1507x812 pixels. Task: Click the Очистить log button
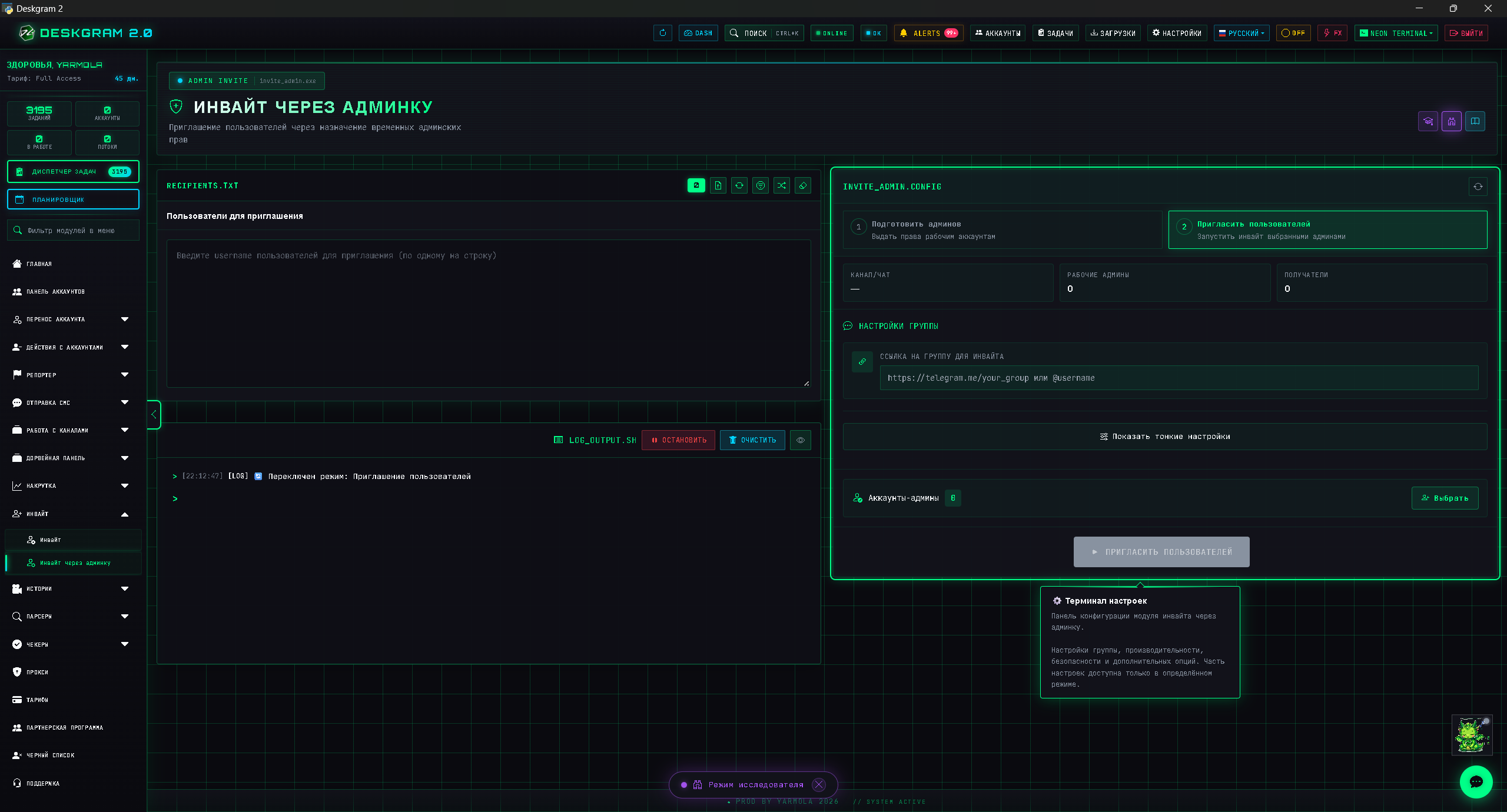click(752, 440)
